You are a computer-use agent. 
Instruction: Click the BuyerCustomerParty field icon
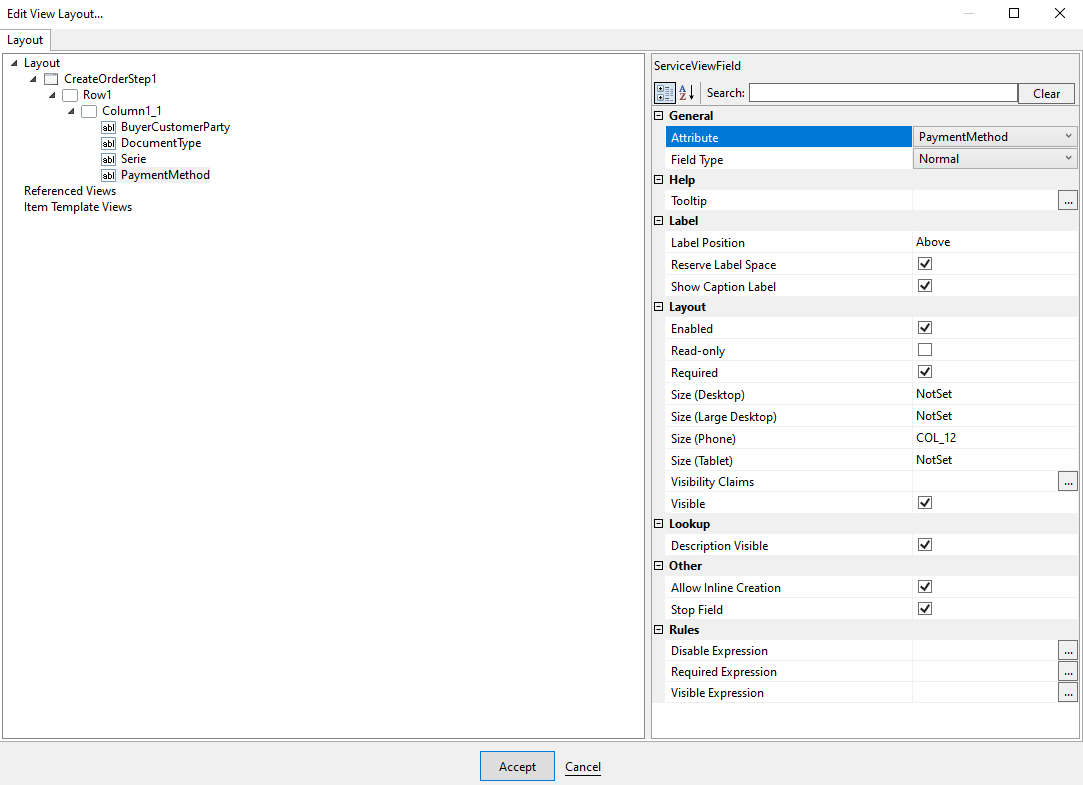click(x=108, y=128)
